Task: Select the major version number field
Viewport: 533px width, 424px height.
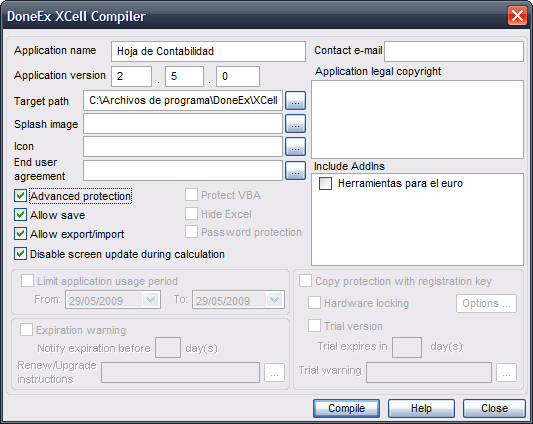Action: pos(131,76)
